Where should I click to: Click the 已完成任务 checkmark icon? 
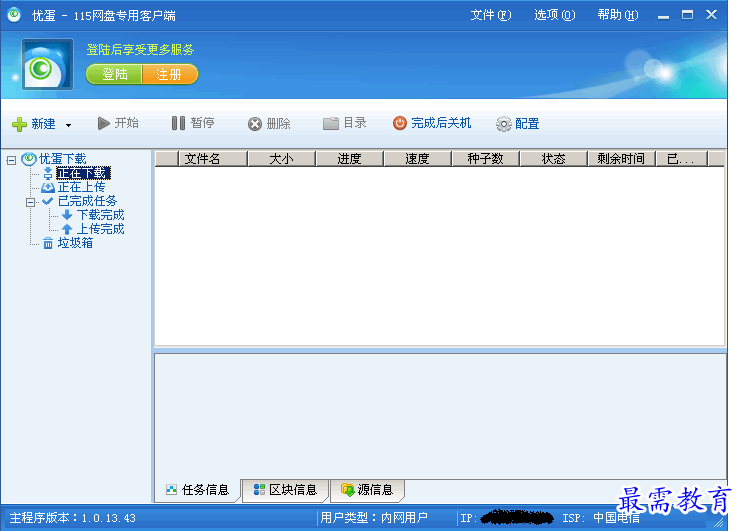pos(47,201)
